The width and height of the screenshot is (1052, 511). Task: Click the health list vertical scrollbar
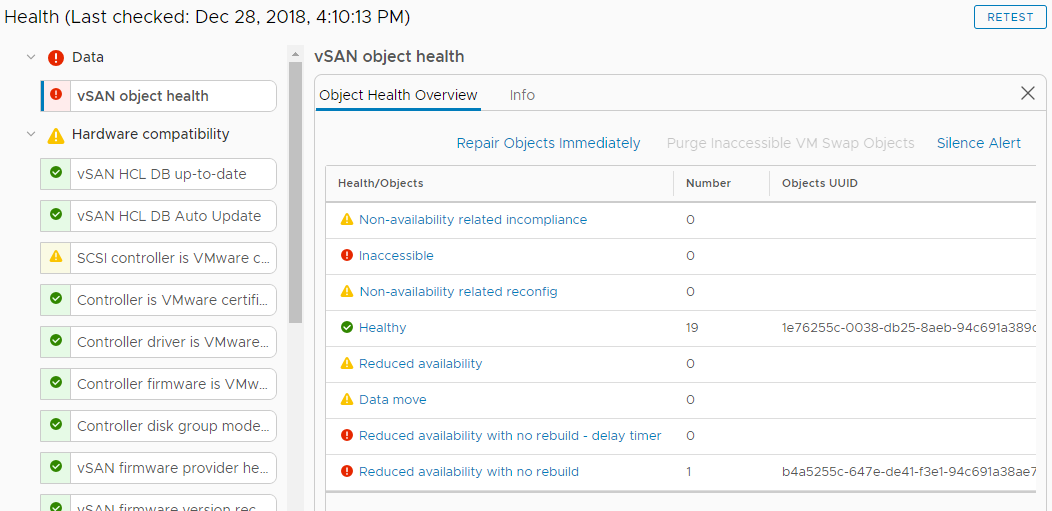tap(295, 190)
